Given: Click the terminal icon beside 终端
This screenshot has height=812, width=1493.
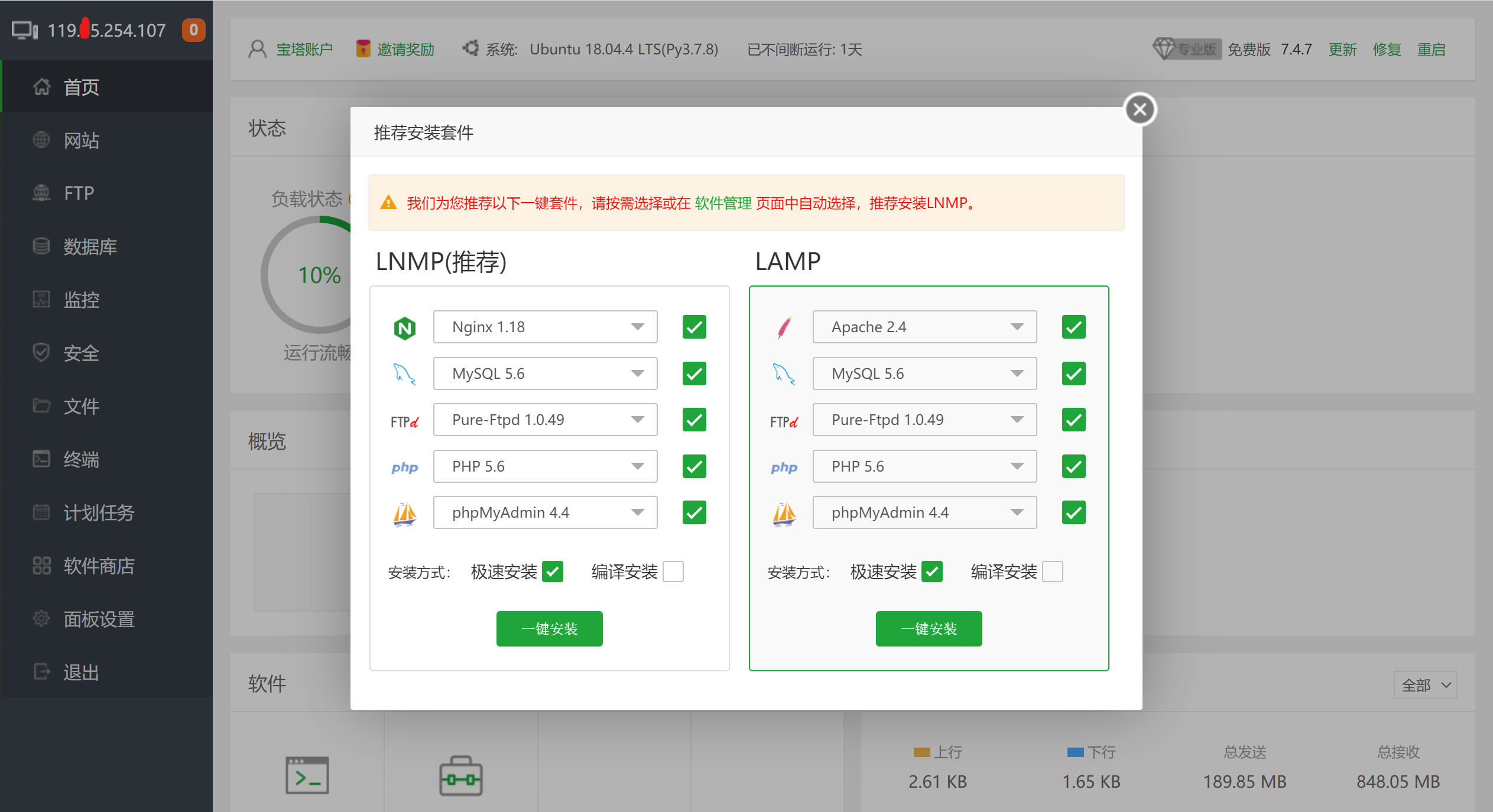Looking at the screenshot, I should (x=41, y=459).
